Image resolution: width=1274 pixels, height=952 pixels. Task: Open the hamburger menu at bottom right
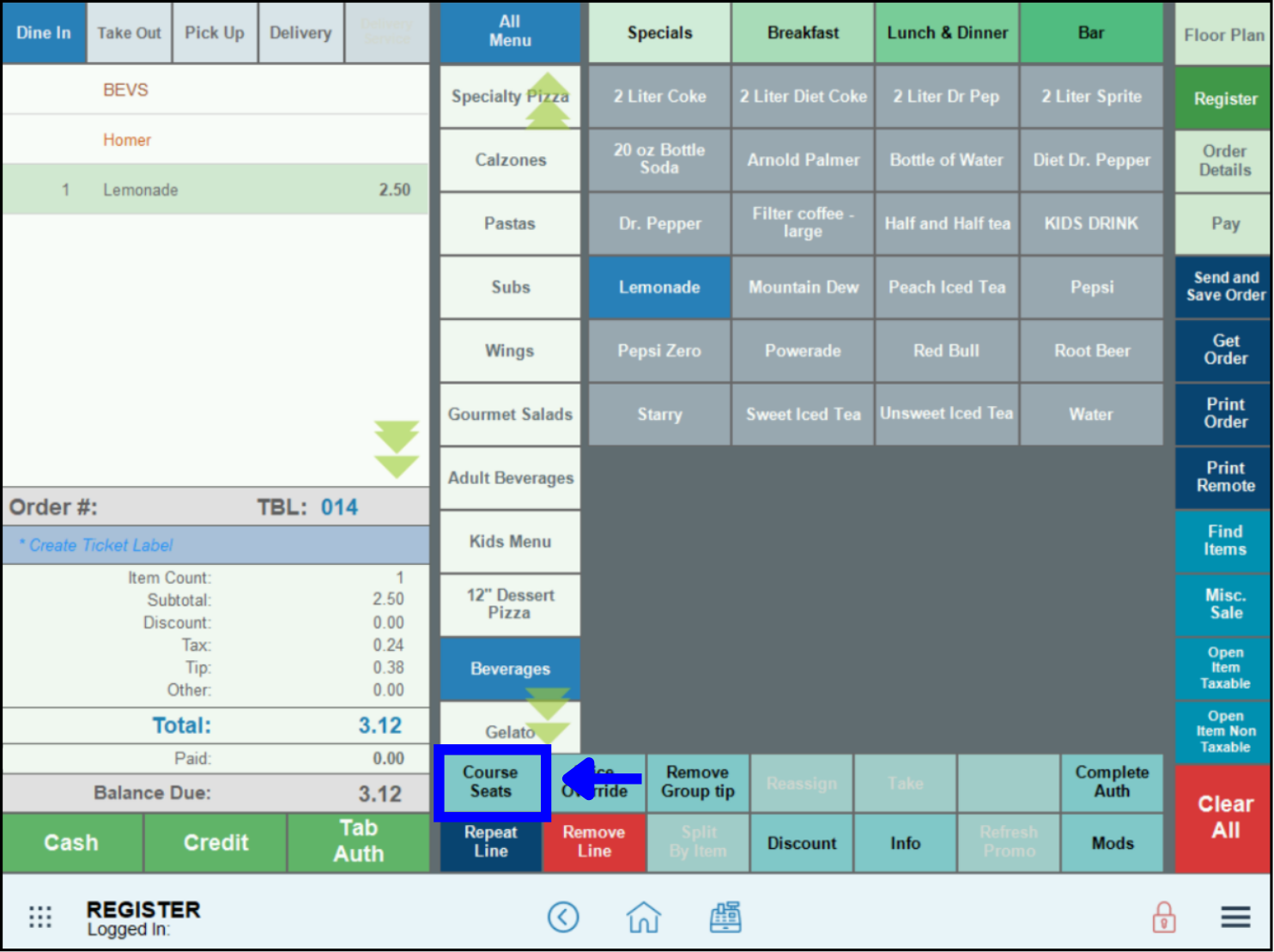click(1235, 917)
